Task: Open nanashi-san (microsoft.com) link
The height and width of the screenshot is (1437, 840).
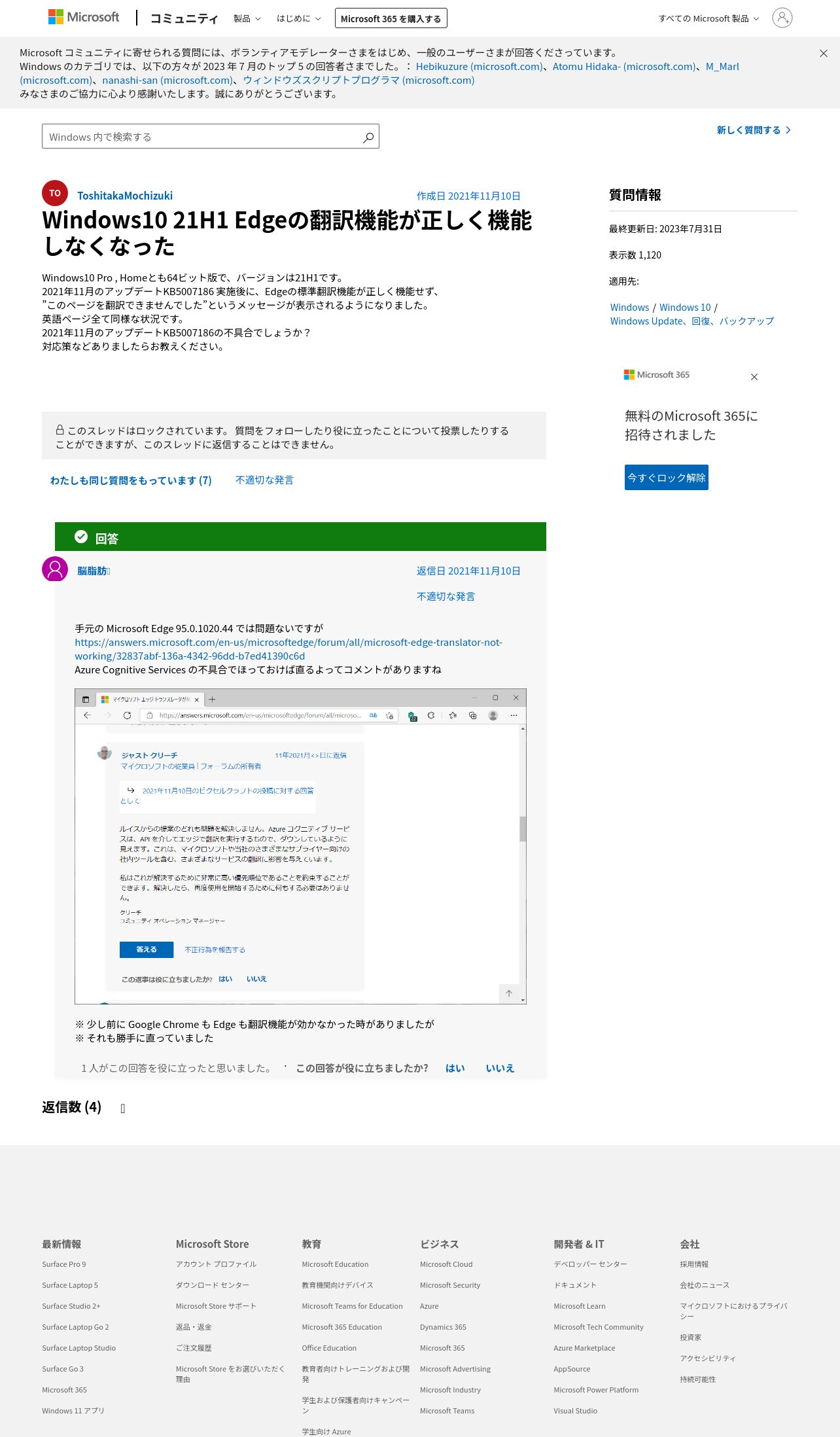Action: (167, 80)
